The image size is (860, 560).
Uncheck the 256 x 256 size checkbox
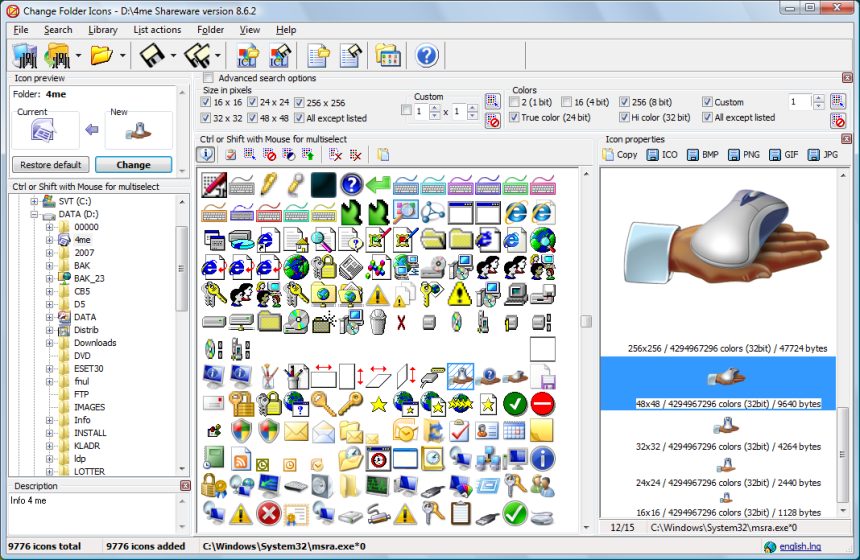click(299, 102)
